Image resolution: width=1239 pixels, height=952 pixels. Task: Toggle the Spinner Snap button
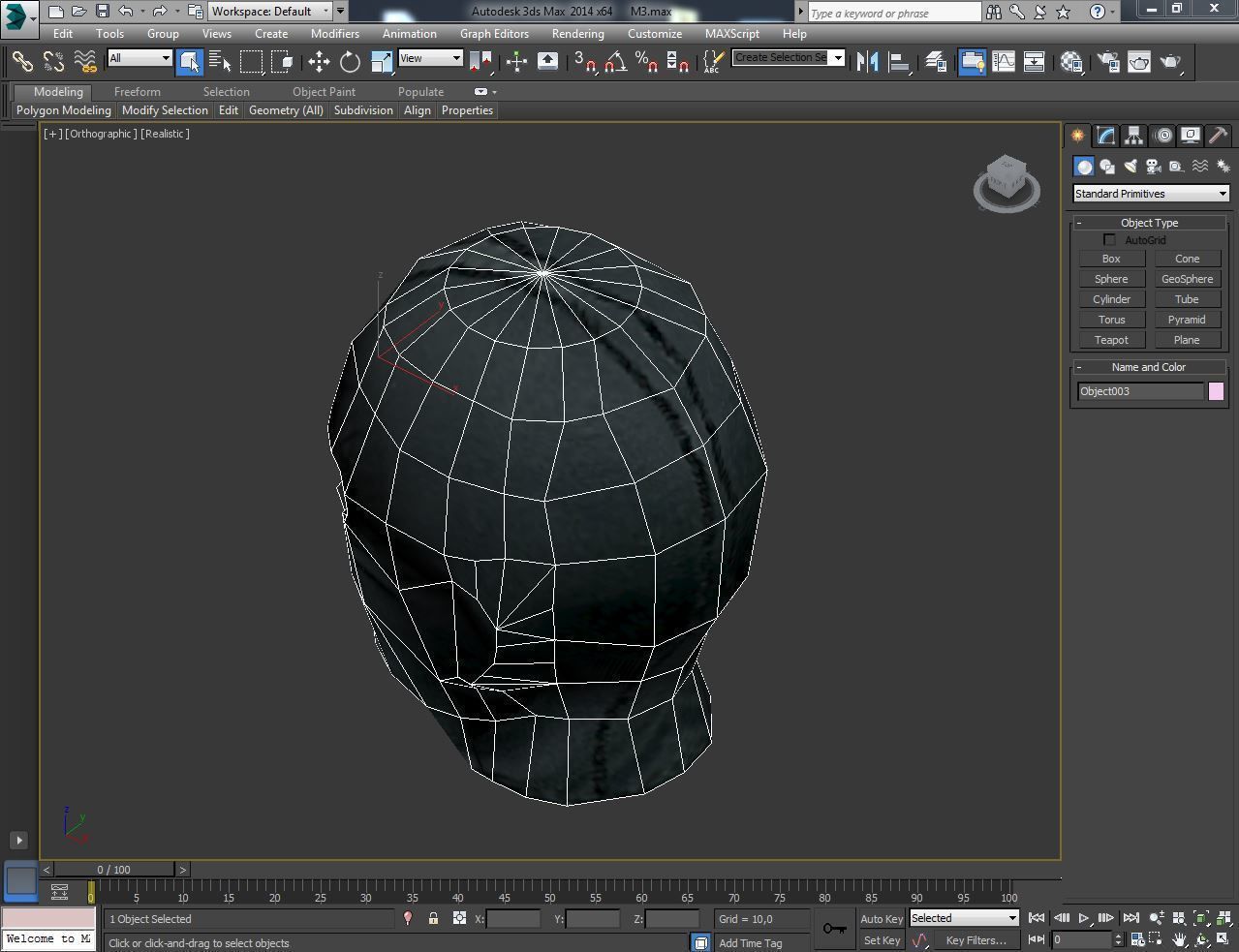(x=679, y=62)
